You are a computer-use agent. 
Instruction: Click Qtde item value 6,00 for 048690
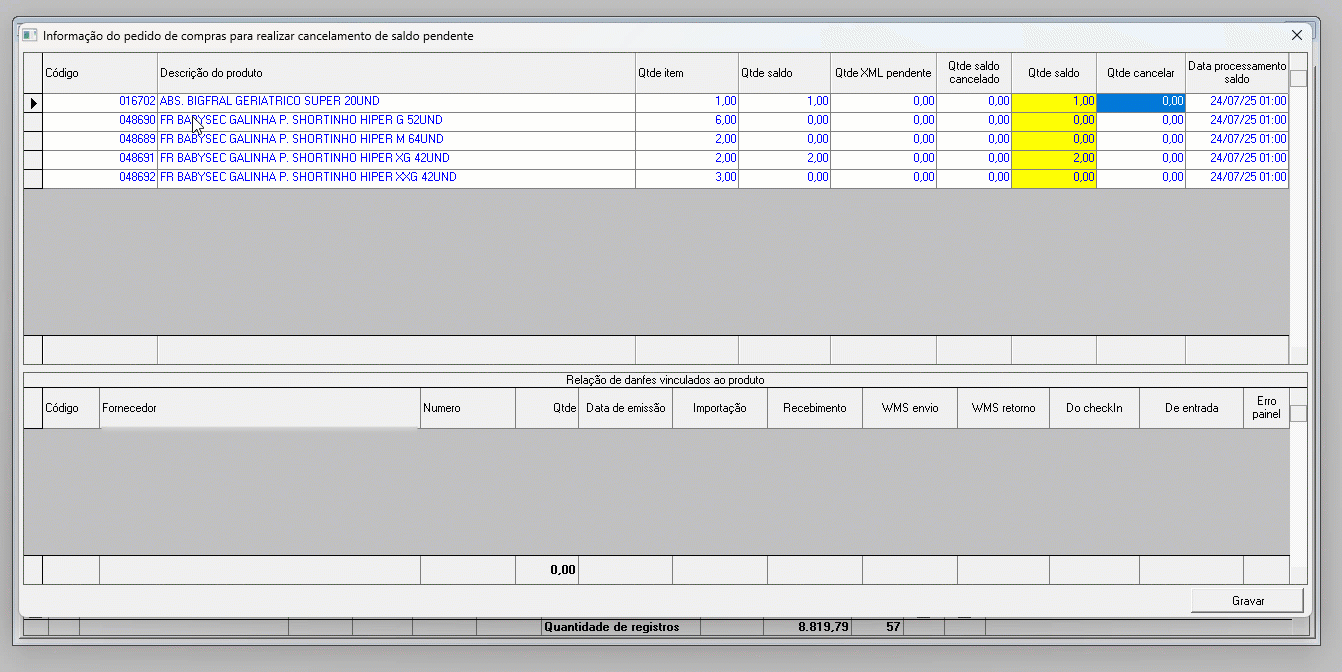(x=687, y=121)
